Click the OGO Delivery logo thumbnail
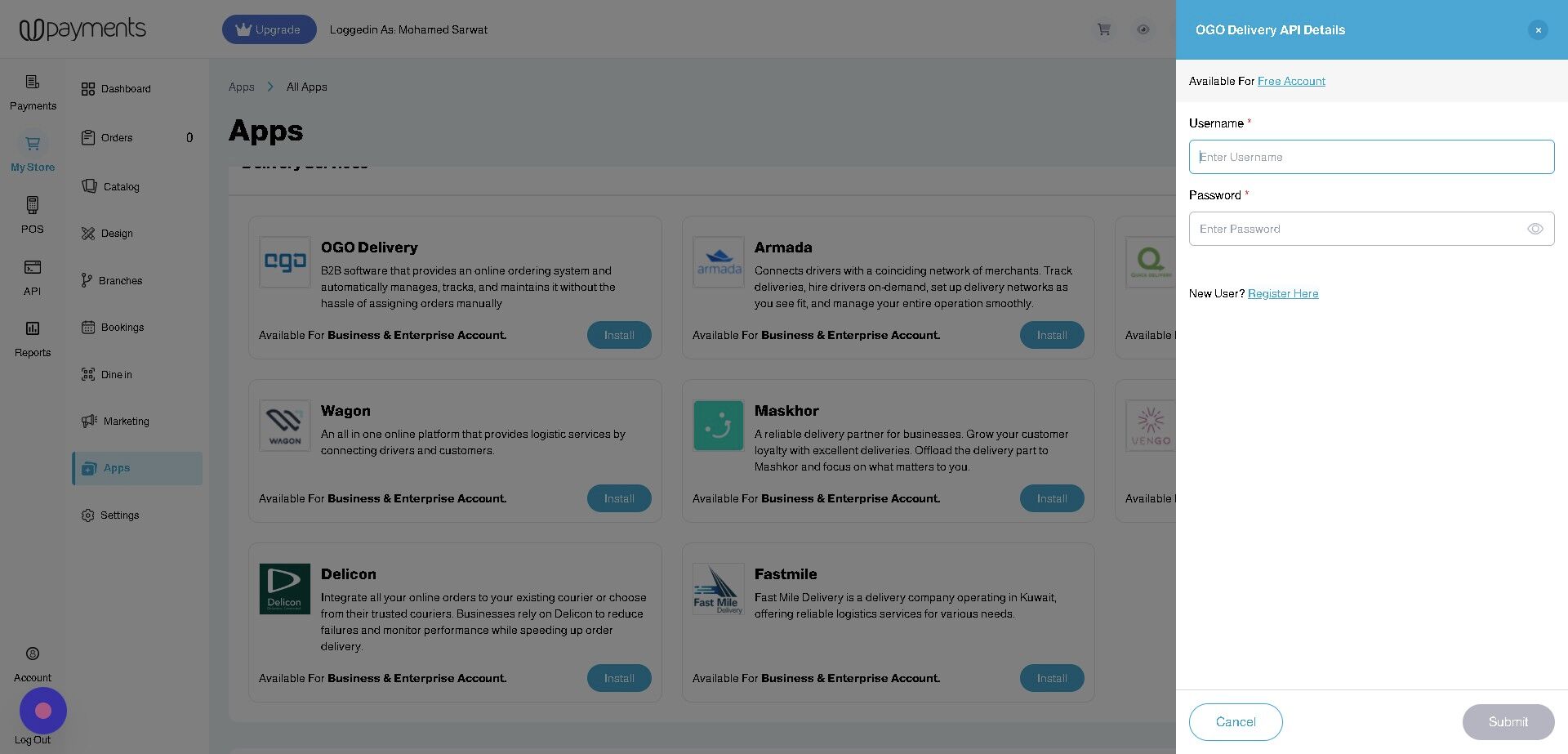This screenshot has height=754, width=1568. (285, 262)
